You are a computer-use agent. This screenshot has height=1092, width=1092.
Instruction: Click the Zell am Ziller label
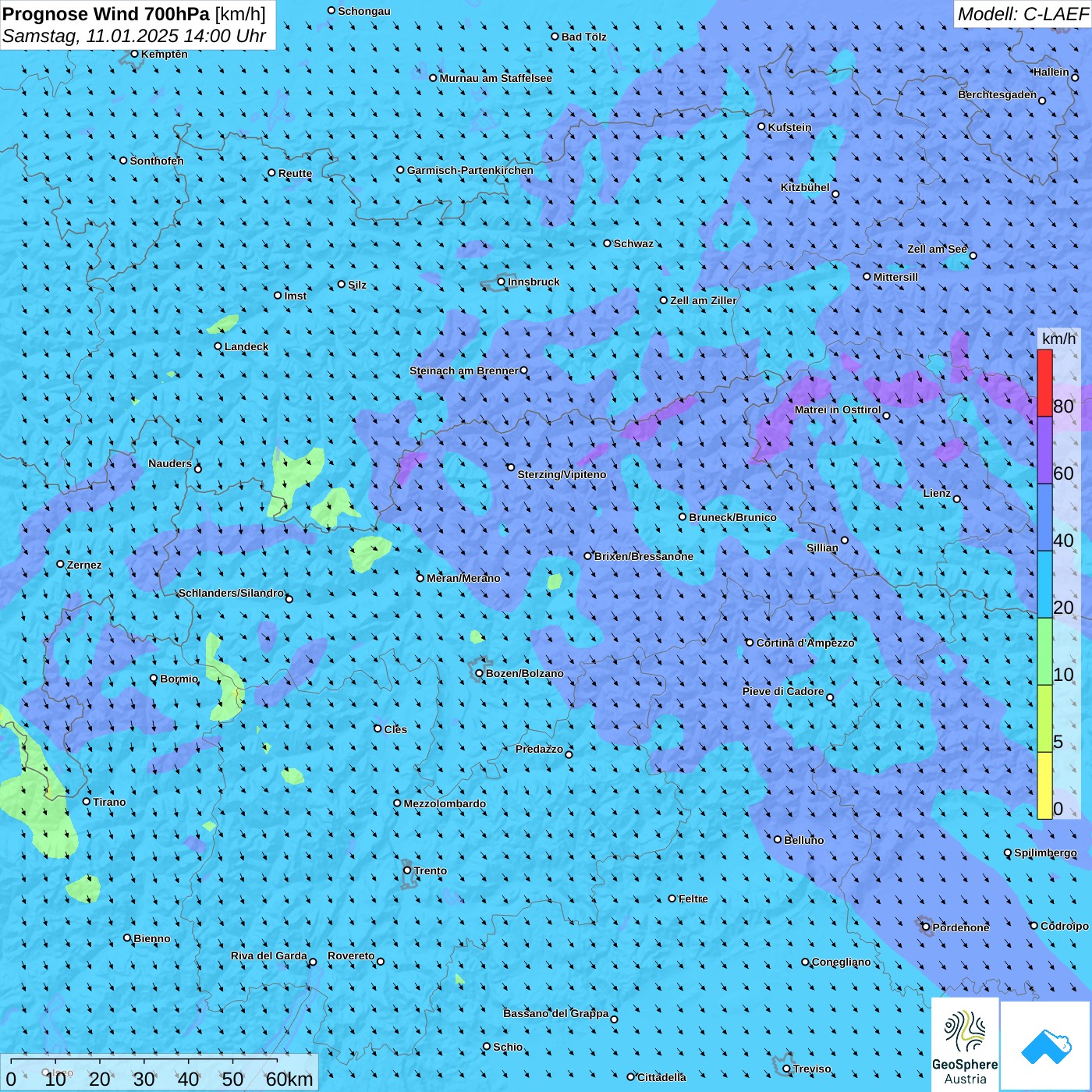coord(704,300)
